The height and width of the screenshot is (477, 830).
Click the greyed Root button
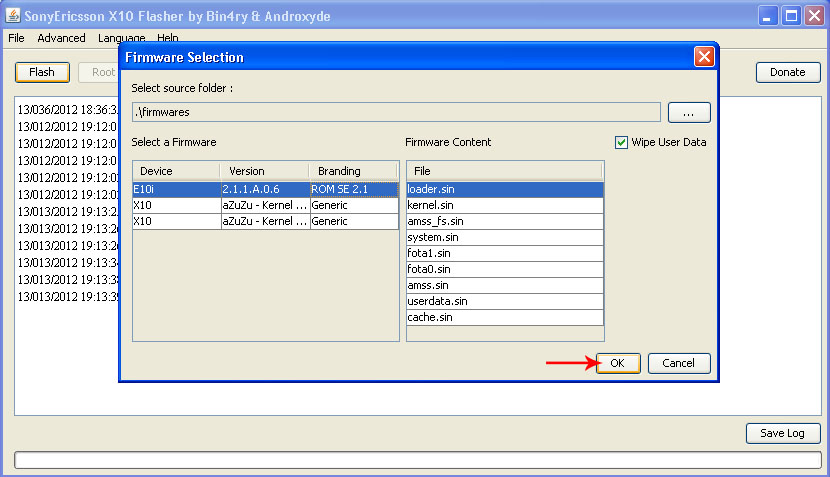coord(99,73)
